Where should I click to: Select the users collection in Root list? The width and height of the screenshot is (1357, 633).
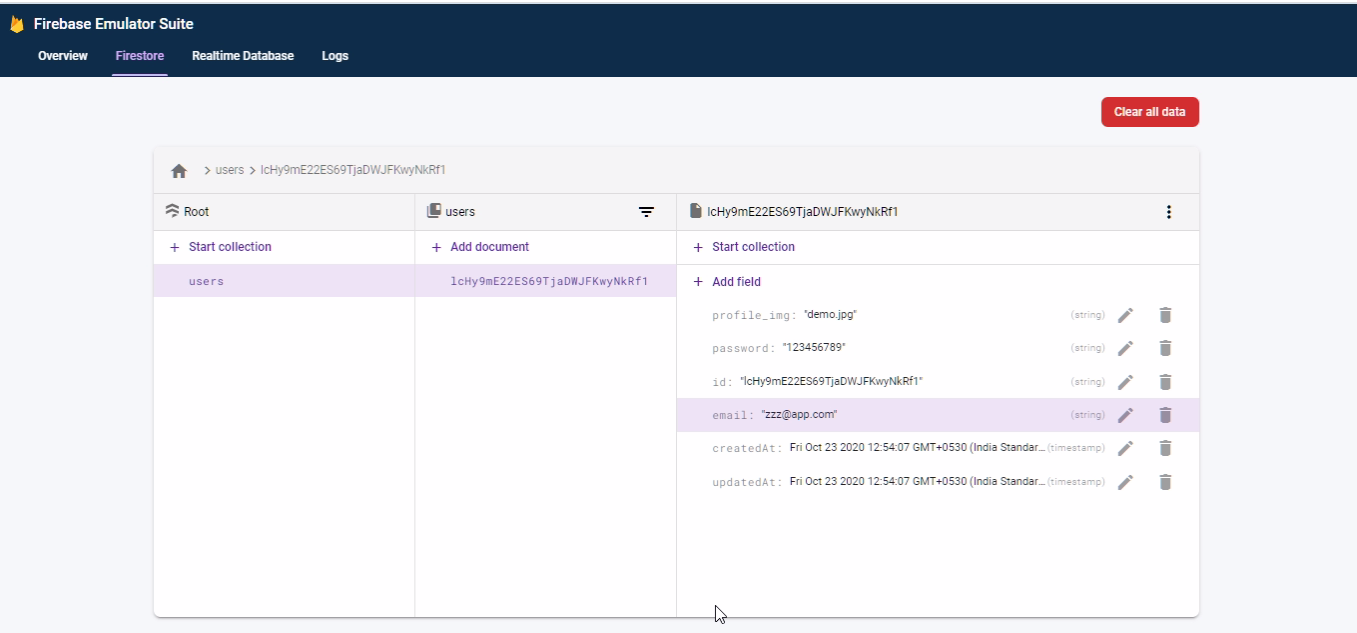pyautogui.click(x=284, y=281)
